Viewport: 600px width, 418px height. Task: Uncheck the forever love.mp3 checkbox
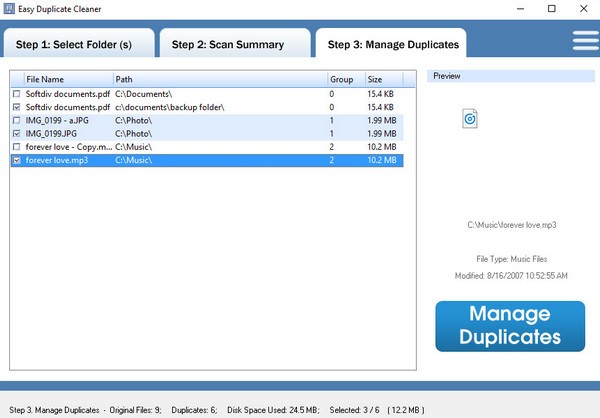16,159
